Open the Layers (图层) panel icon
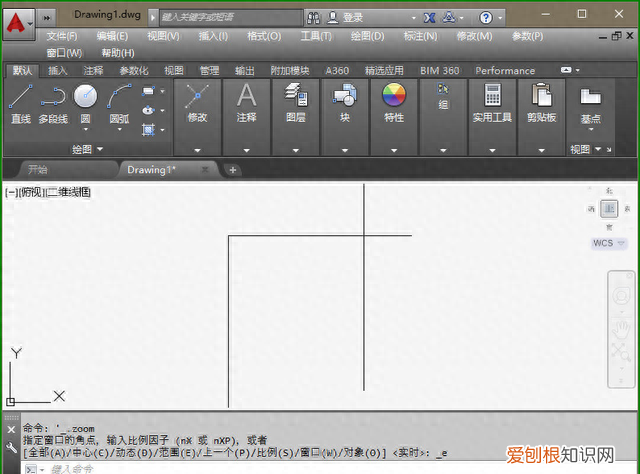 coord(296,102)
